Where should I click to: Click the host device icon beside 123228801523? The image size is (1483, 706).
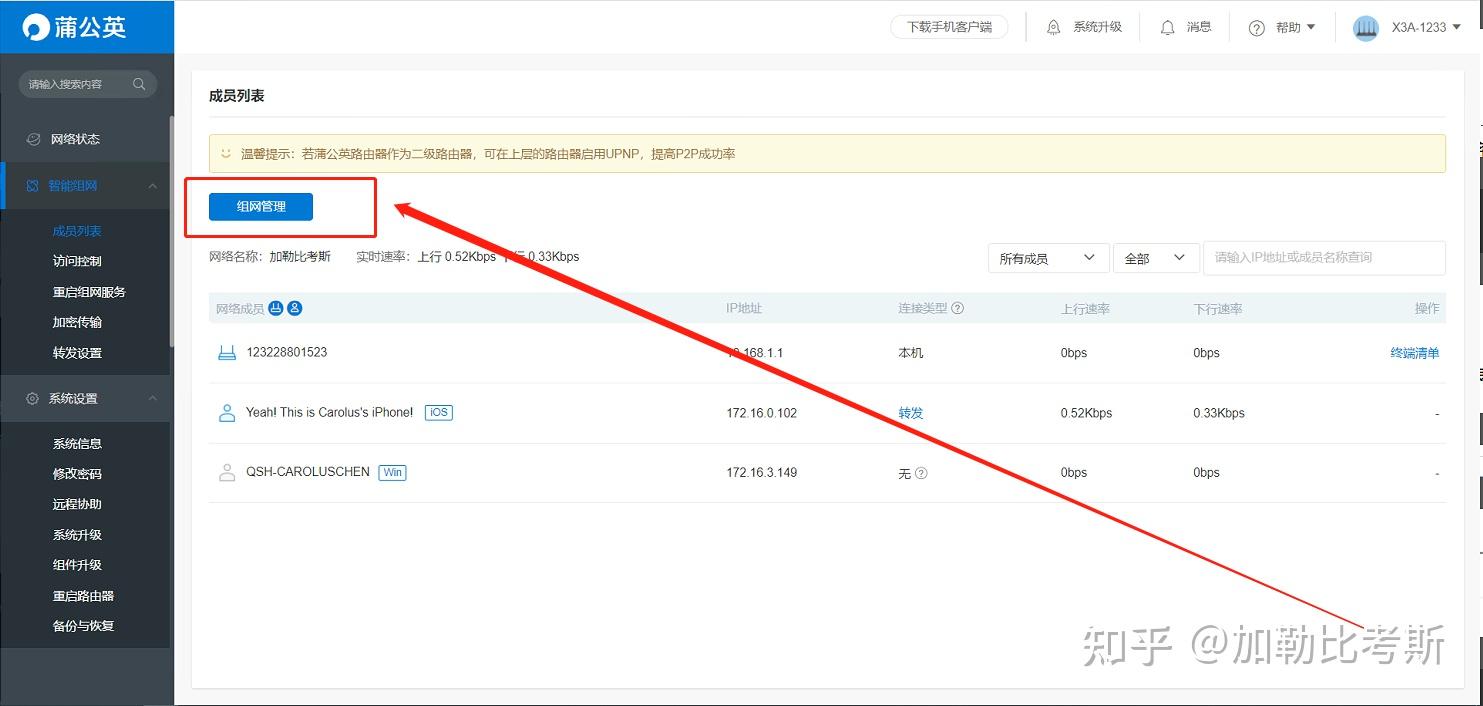pyautogui.click(x=227, y=352)
